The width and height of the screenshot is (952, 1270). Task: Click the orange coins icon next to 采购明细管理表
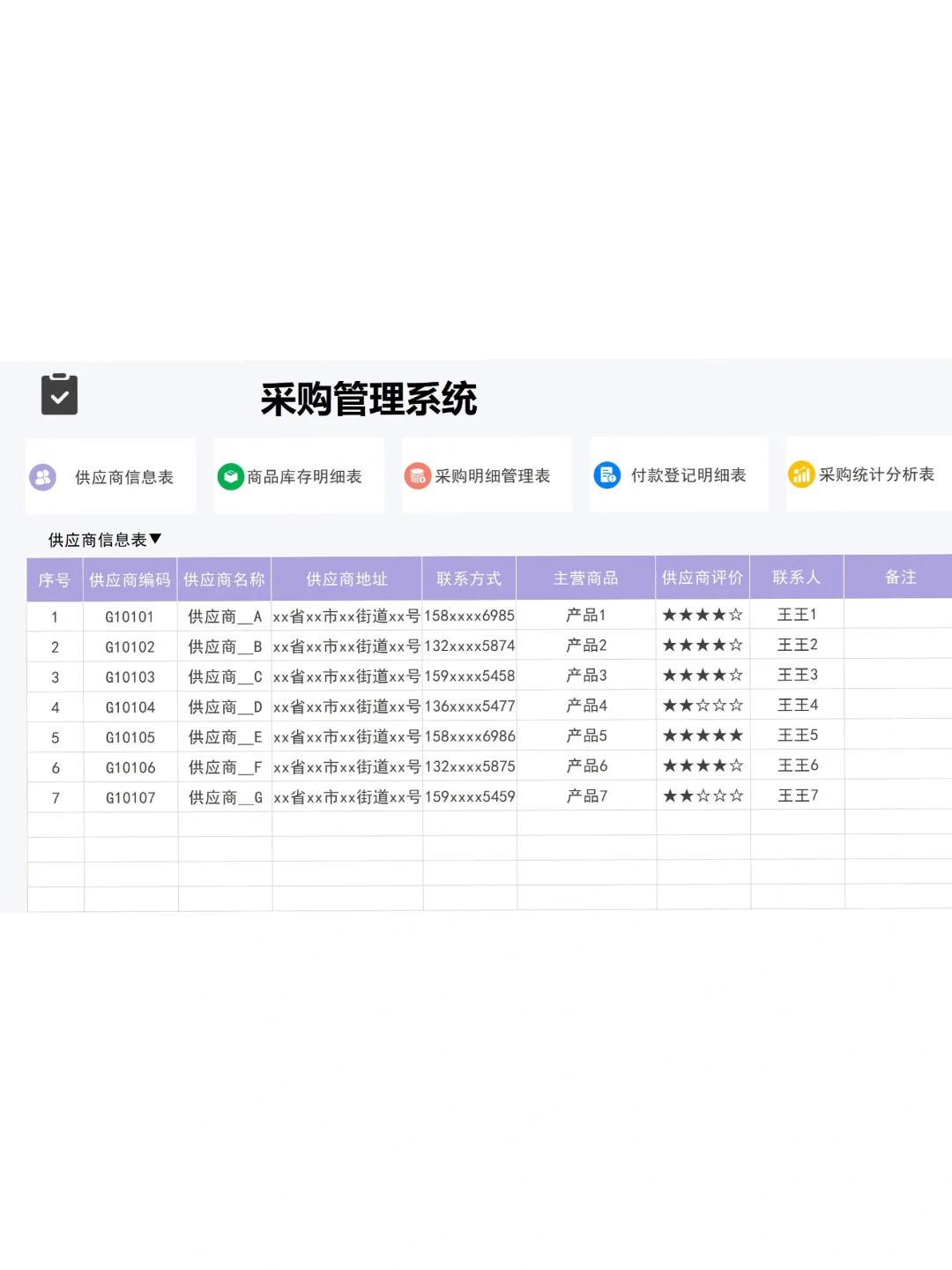click(418, 475)
